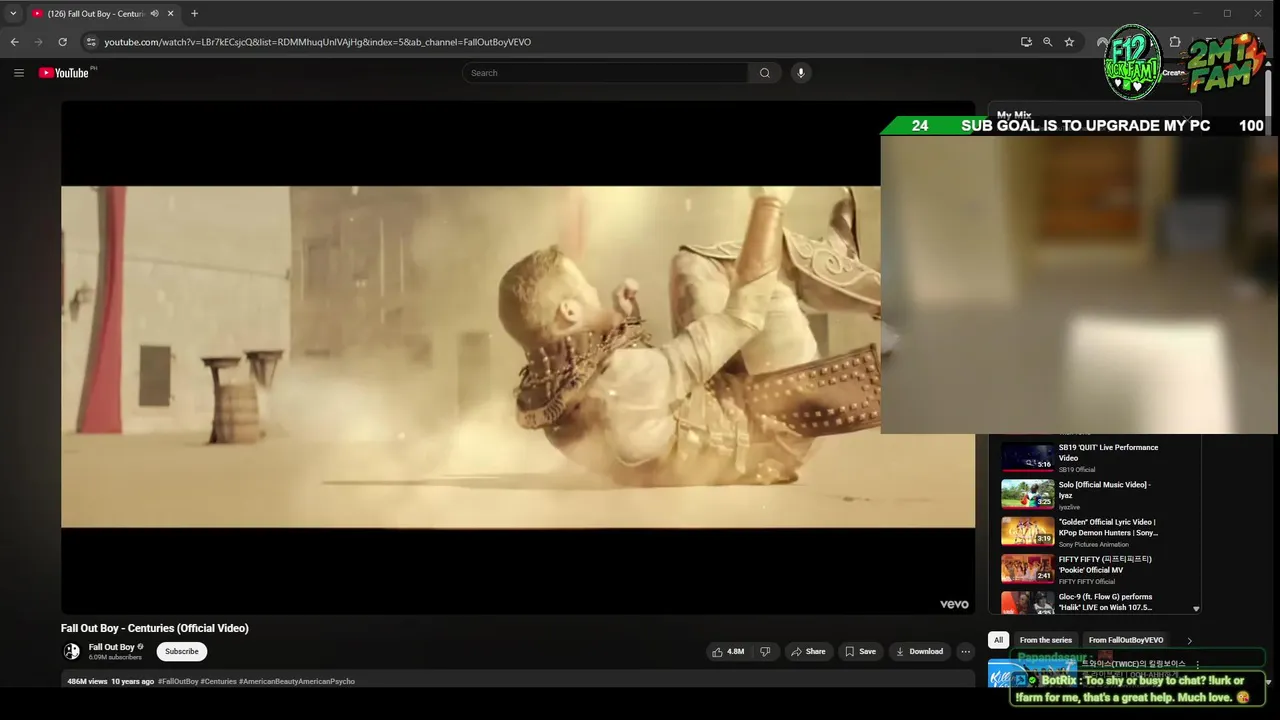The image size is (1280, 720).
Task: View site information icon in the address bar
Action: (91, 42)
